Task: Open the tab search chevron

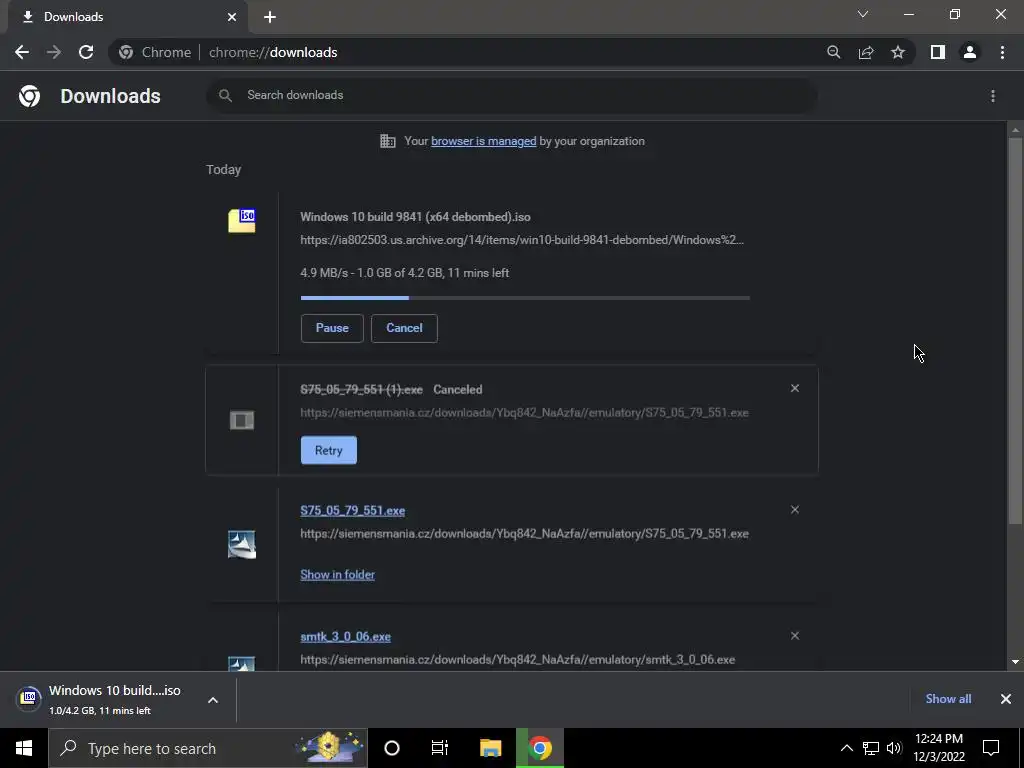Action: click(863, 14)
